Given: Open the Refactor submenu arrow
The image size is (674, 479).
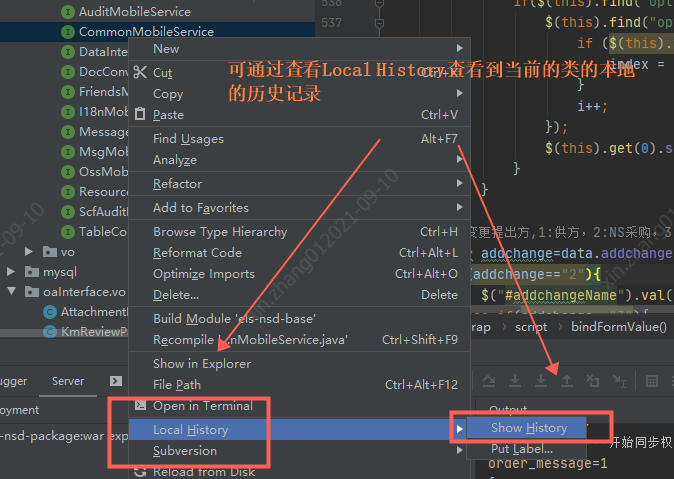Looking at the screenshot, I should tap(460, 183).
